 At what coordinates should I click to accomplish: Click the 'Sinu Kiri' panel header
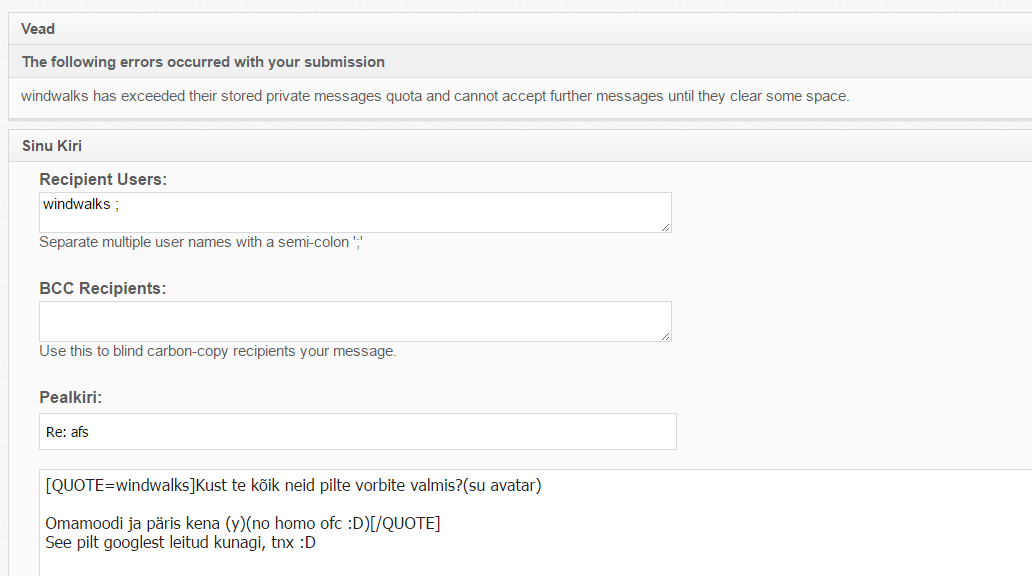coord(52,146)
